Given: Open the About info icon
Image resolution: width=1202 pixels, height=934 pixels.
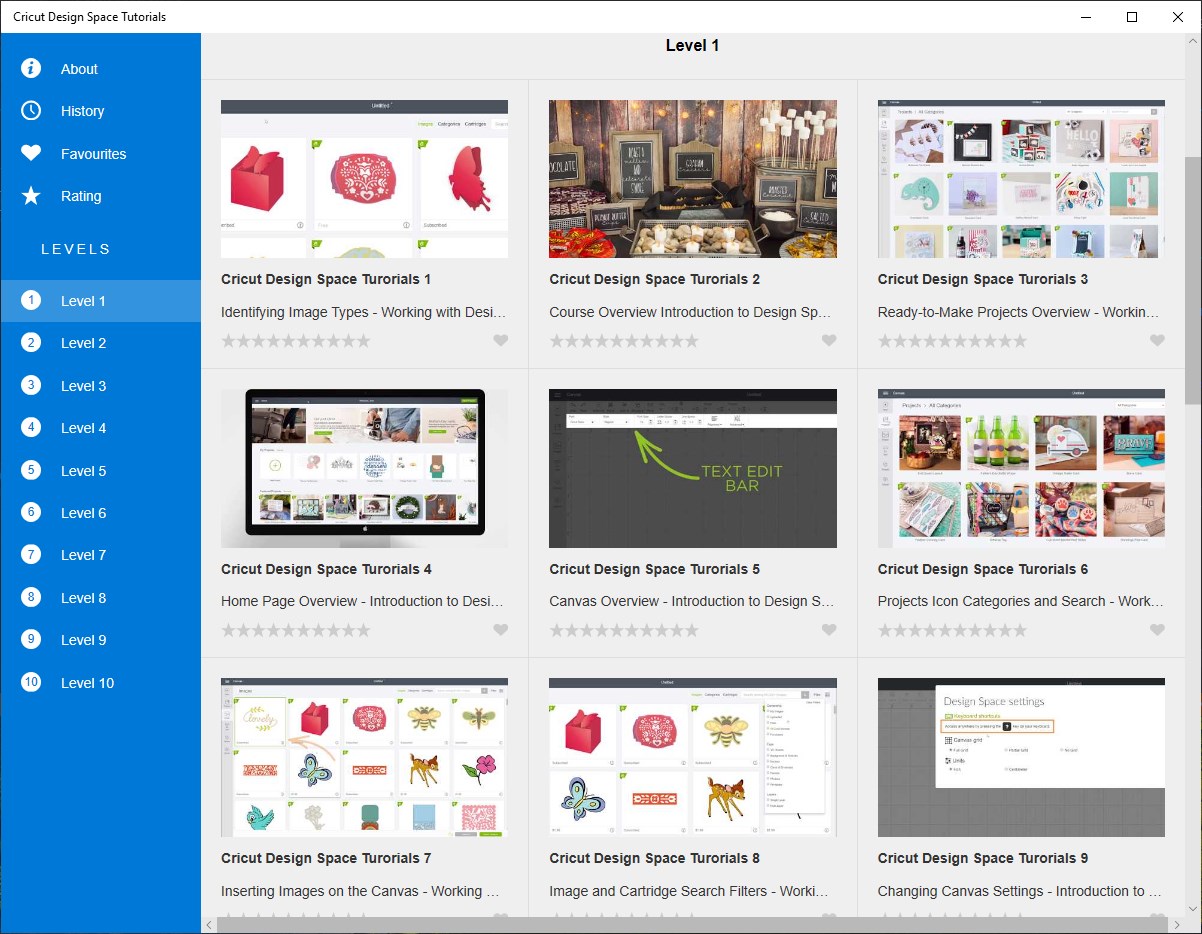Looking at the screenshot, I should point(31,68).
